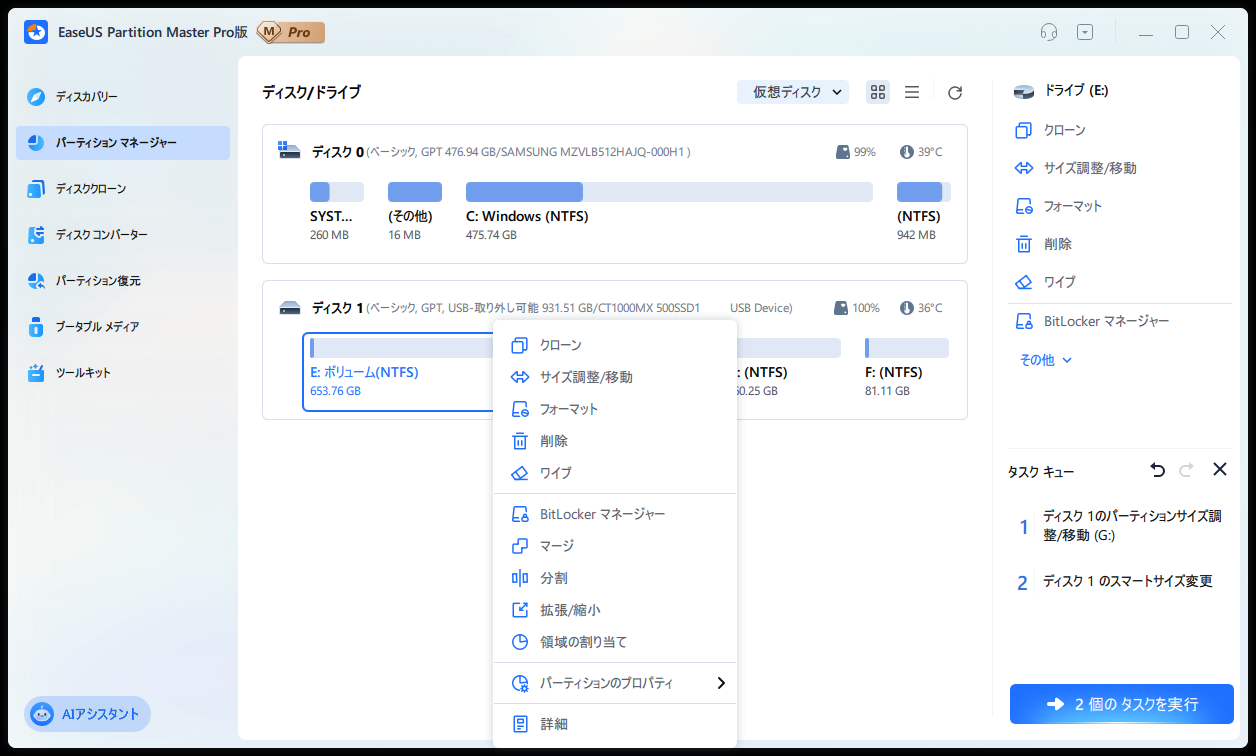Choose ワイプ in the context menu
The image size is (1256, 756).
(x=615, y=473)
